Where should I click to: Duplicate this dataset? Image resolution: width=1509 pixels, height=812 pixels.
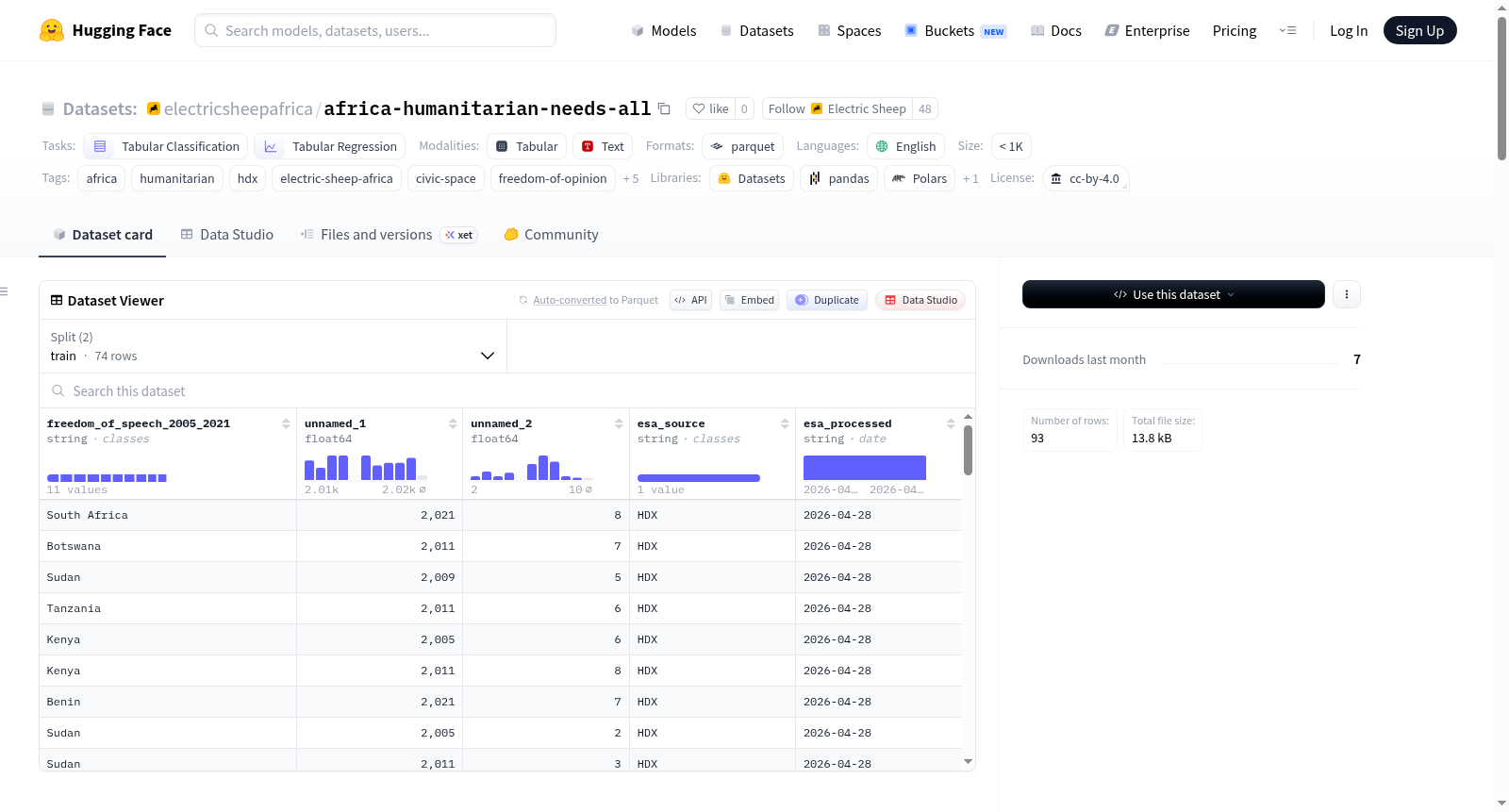click(x=827, y=300)
